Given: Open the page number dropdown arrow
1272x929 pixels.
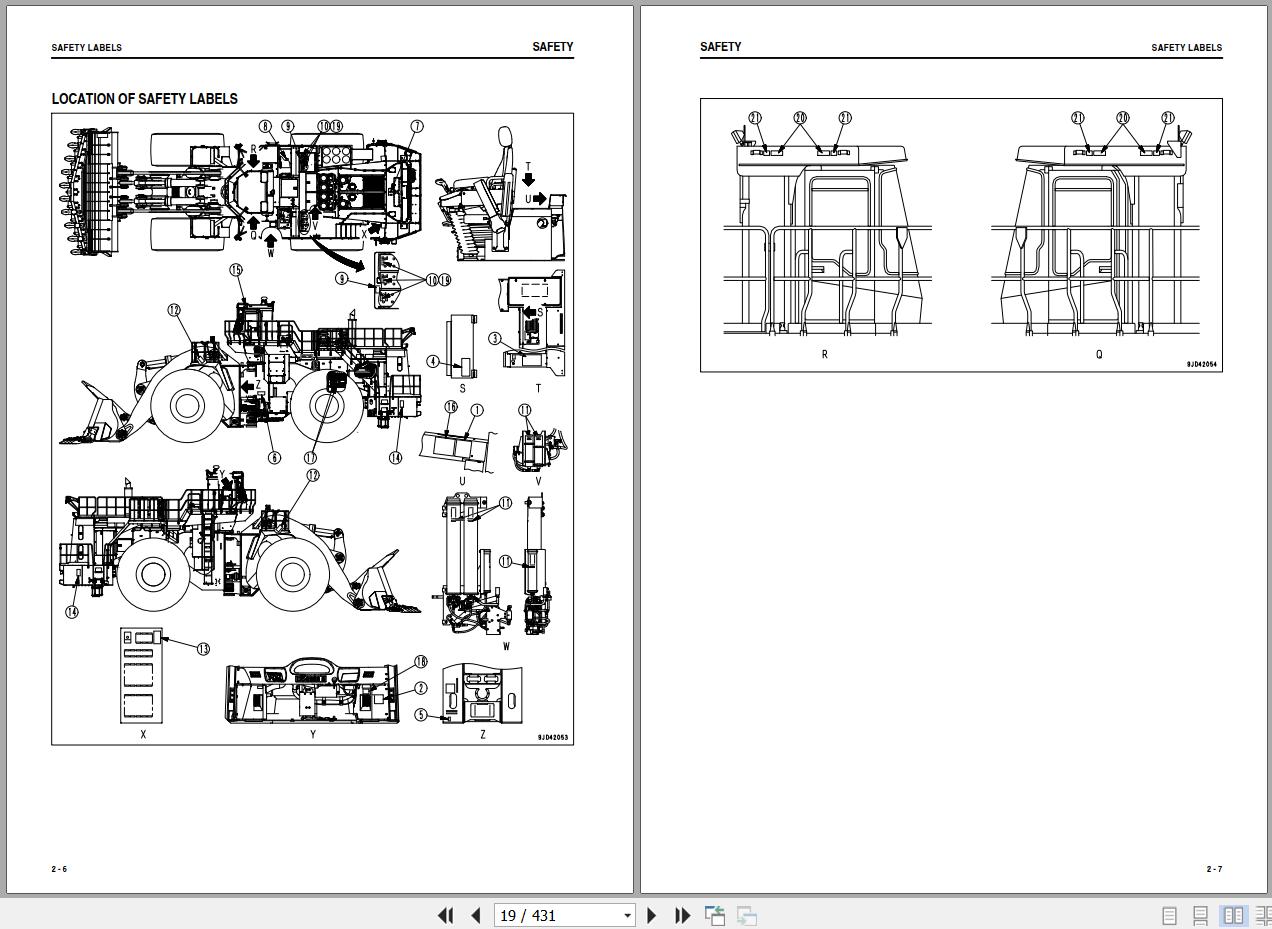Looking at the screenshot, I should 627,915.
